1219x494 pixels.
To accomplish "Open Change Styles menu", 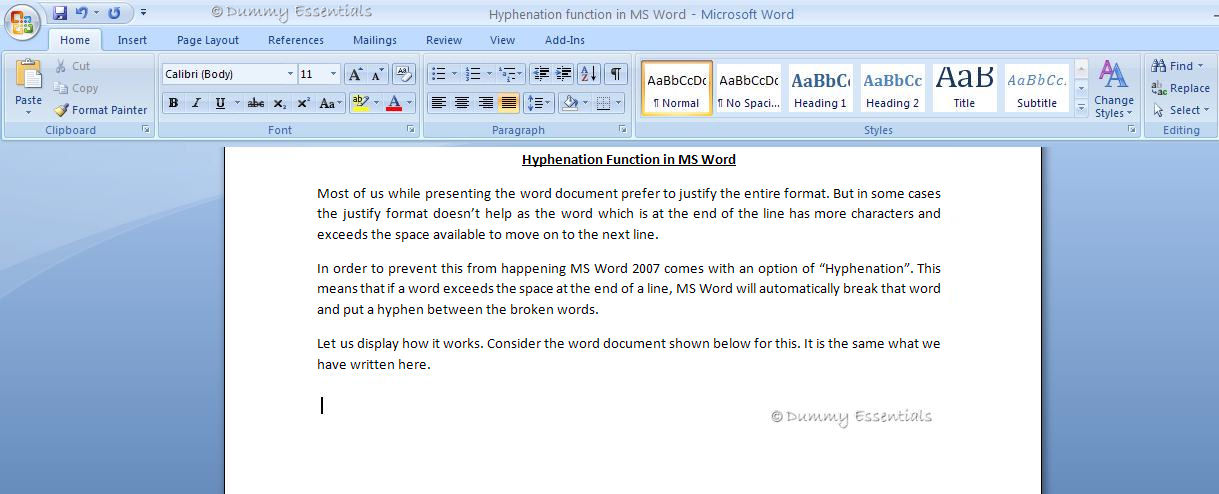I will (x=1113, y=88).
